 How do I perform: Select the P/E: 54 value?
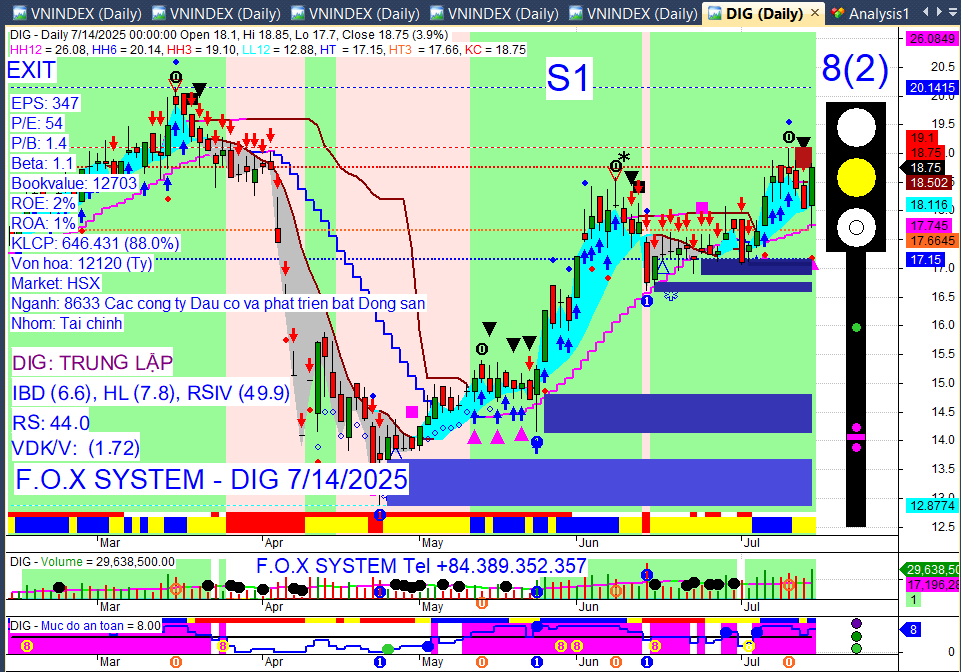37,123
